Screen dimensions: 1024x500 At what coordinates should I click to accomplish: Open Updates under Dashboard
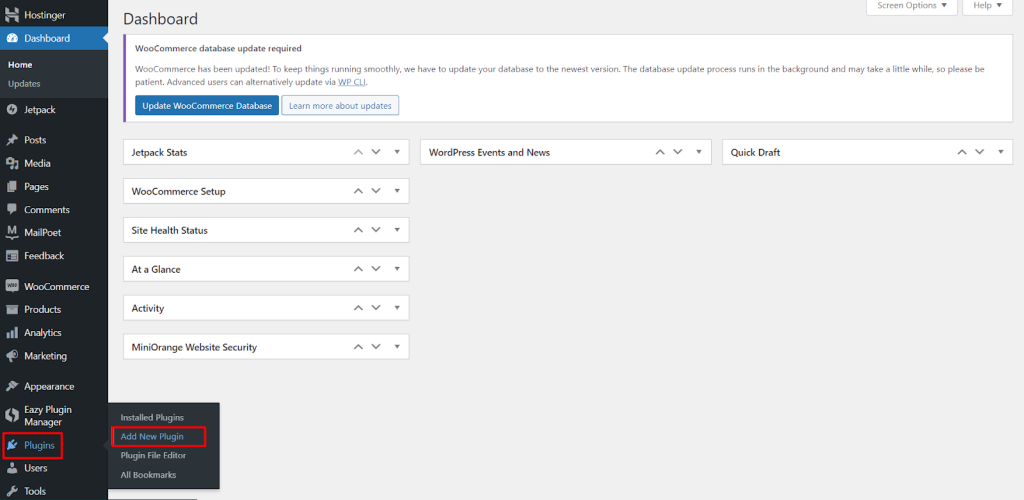(x=24, y=84)
